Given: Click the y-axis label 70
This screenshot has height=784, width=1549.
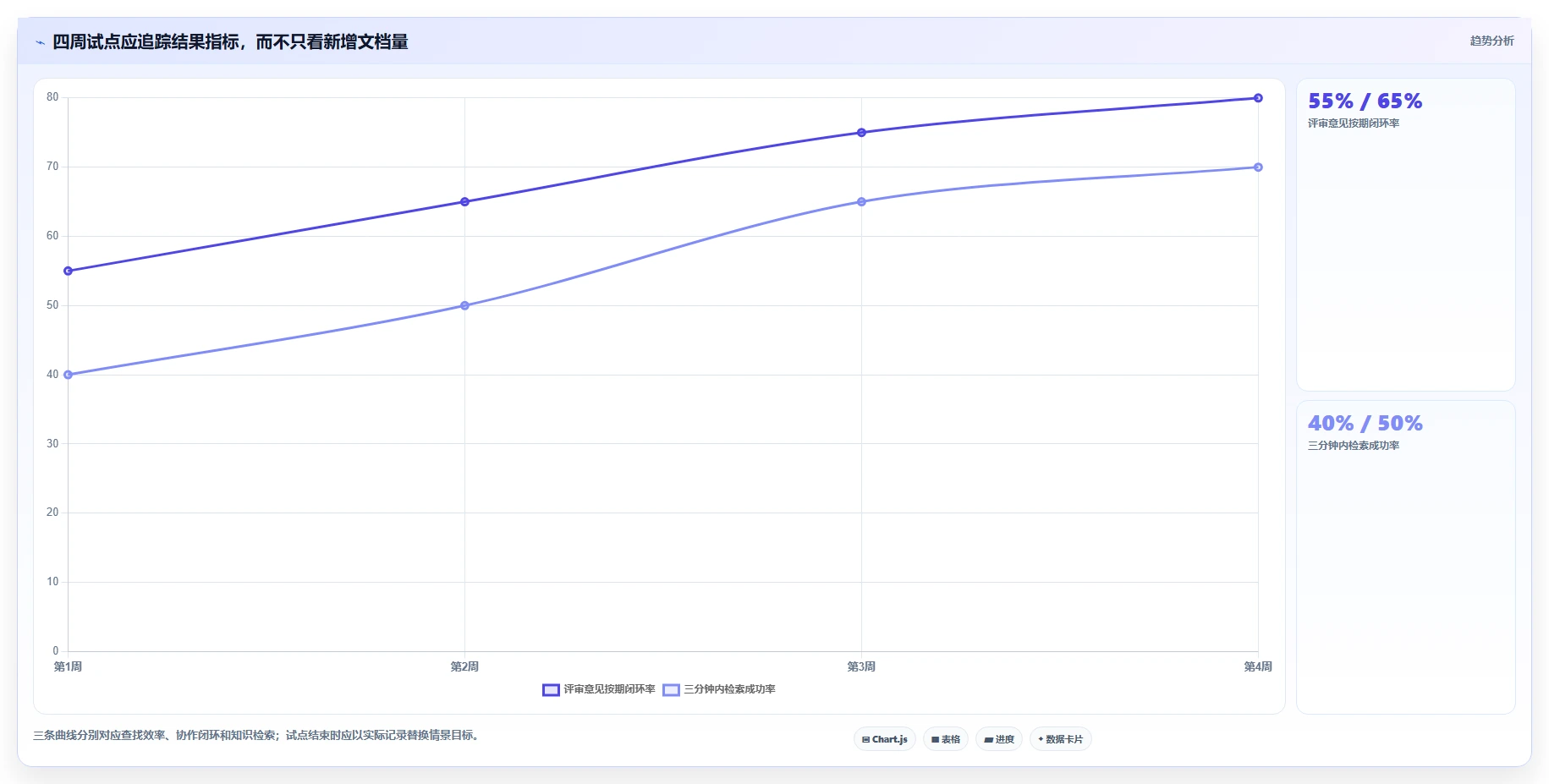Looking at the screenshot, I should coord(52,167).
